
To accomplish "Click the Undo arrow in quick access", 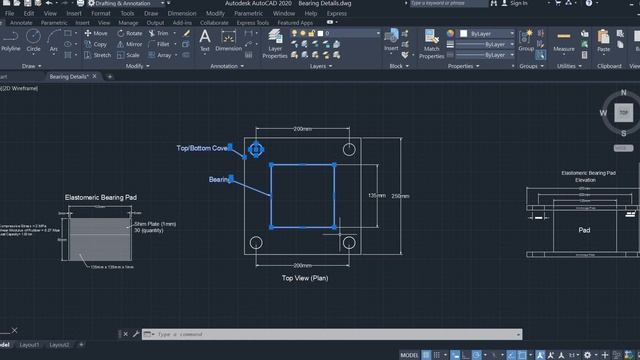I will [x=49, y=3].
